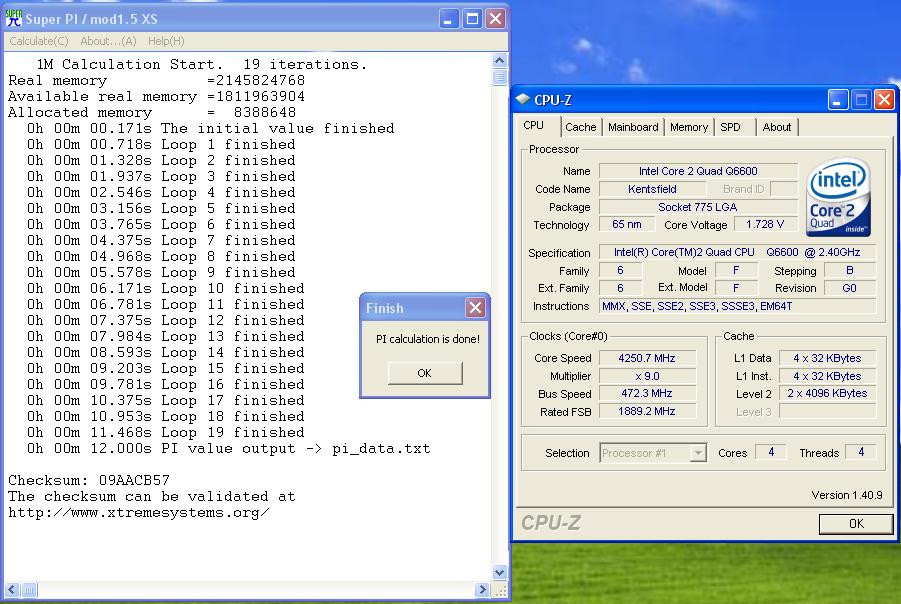
Task: Click the Technology value 65 nm
Action: pyautogui.click(x=626, y=225)
